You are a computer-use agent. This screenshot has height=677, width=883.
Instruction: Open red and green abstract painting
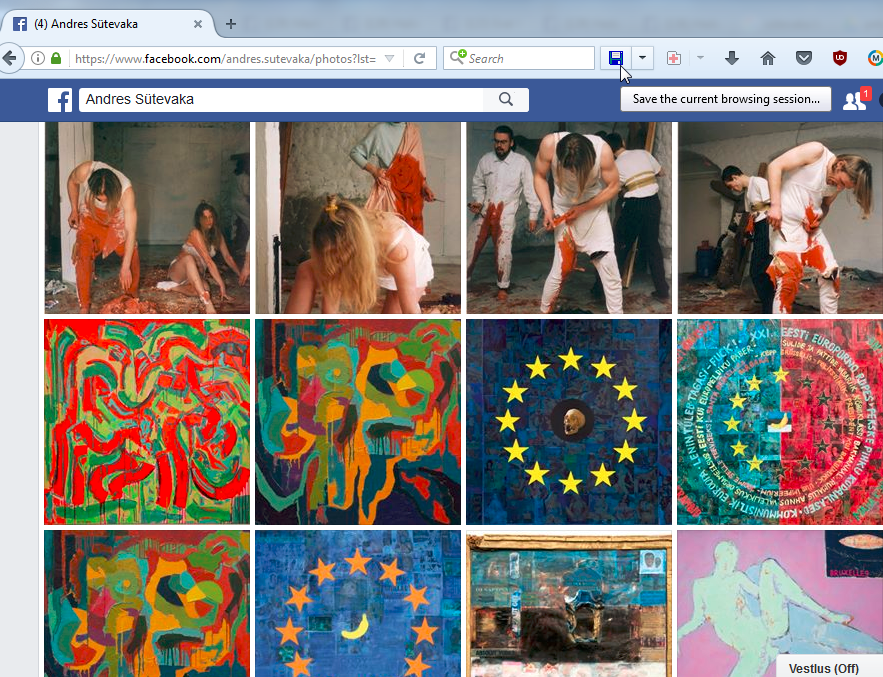pos(147,422)
